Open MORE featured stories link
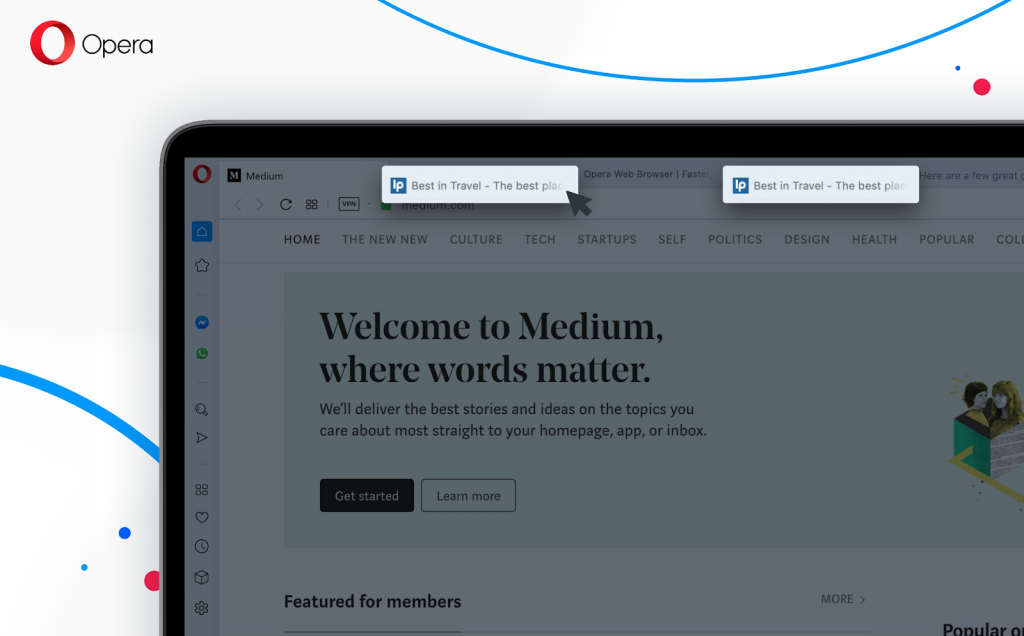 (843, 599)
